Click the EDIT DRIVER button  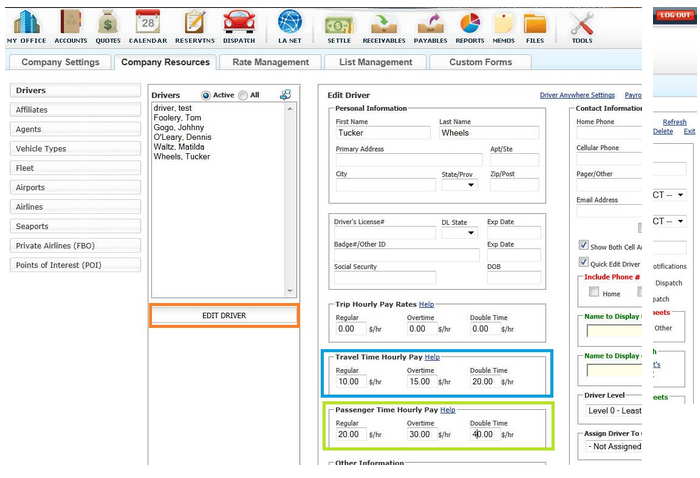coord(224,316)
